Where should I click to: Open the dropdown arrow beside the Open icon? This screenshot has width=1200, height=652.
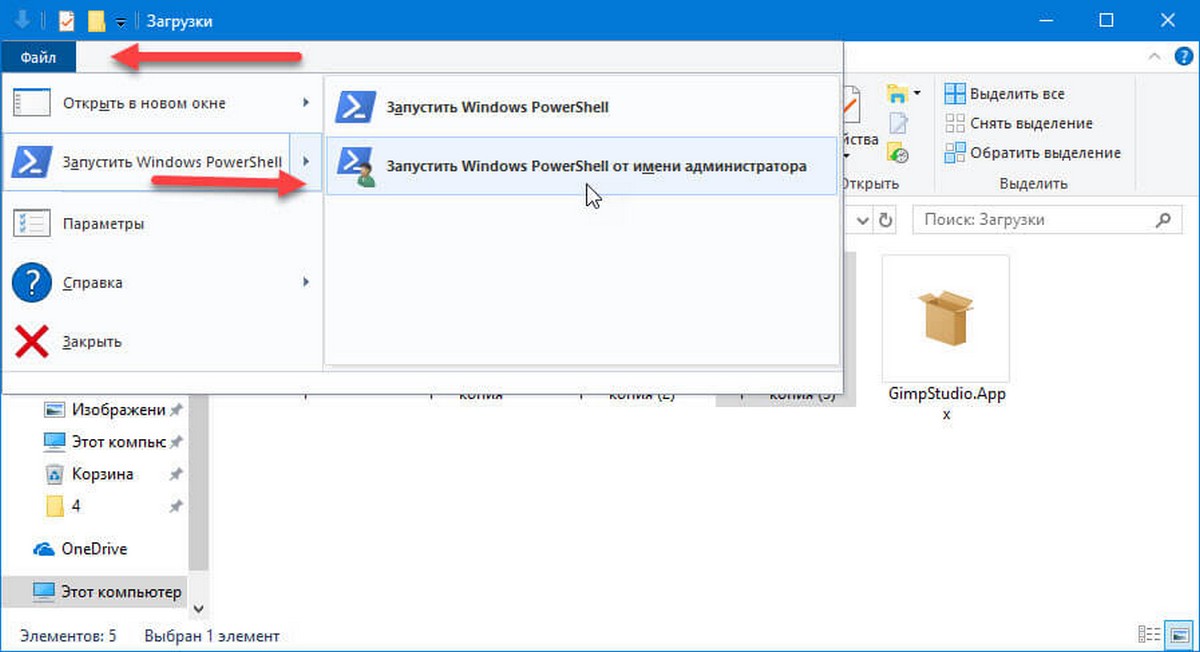[x=916, y=95]
